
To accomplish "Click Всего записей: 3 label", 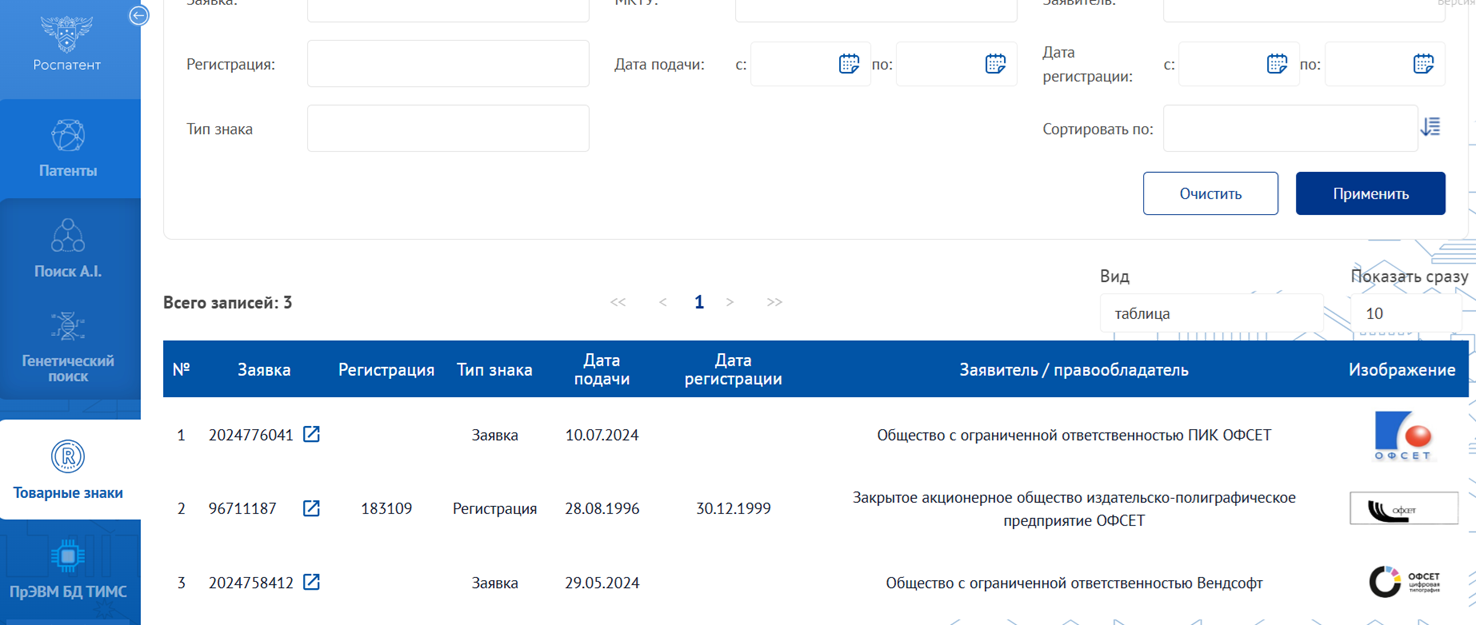I will [x=228, y=302].
